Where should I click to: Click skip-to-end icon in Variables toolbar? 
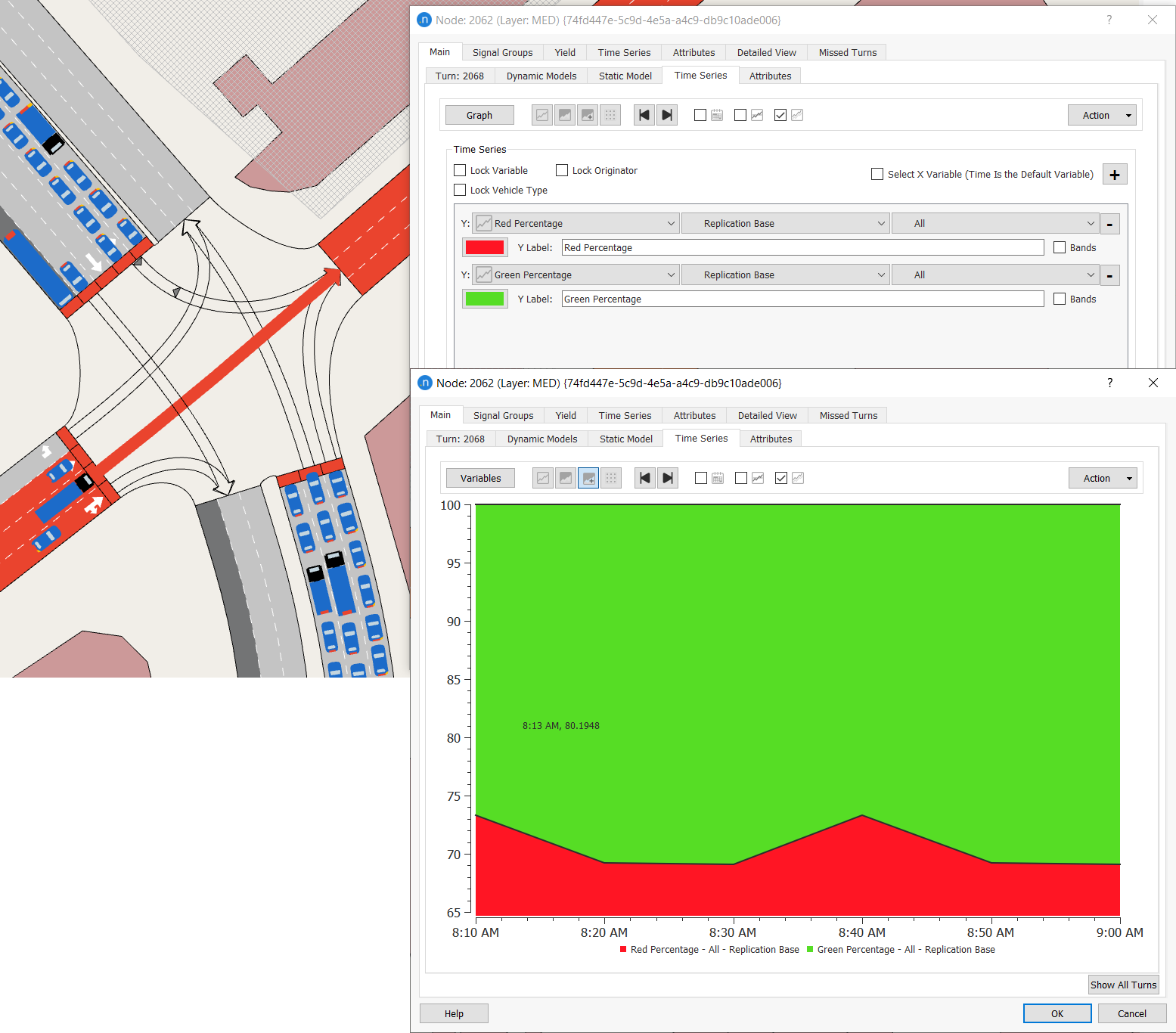tap(667, 478)
